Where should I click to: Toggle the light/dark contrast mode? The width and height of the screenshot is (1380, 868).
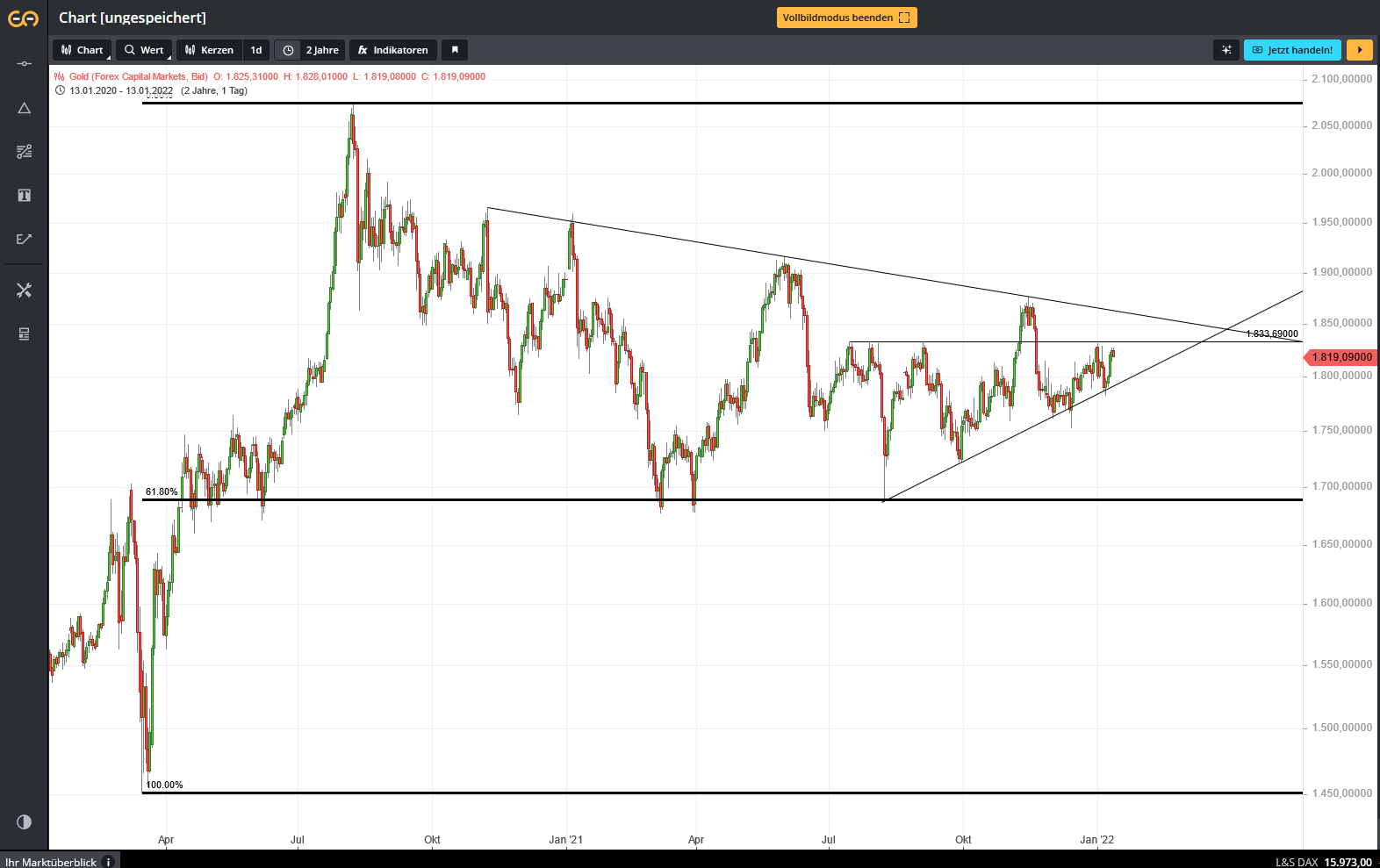click(24, 821)
